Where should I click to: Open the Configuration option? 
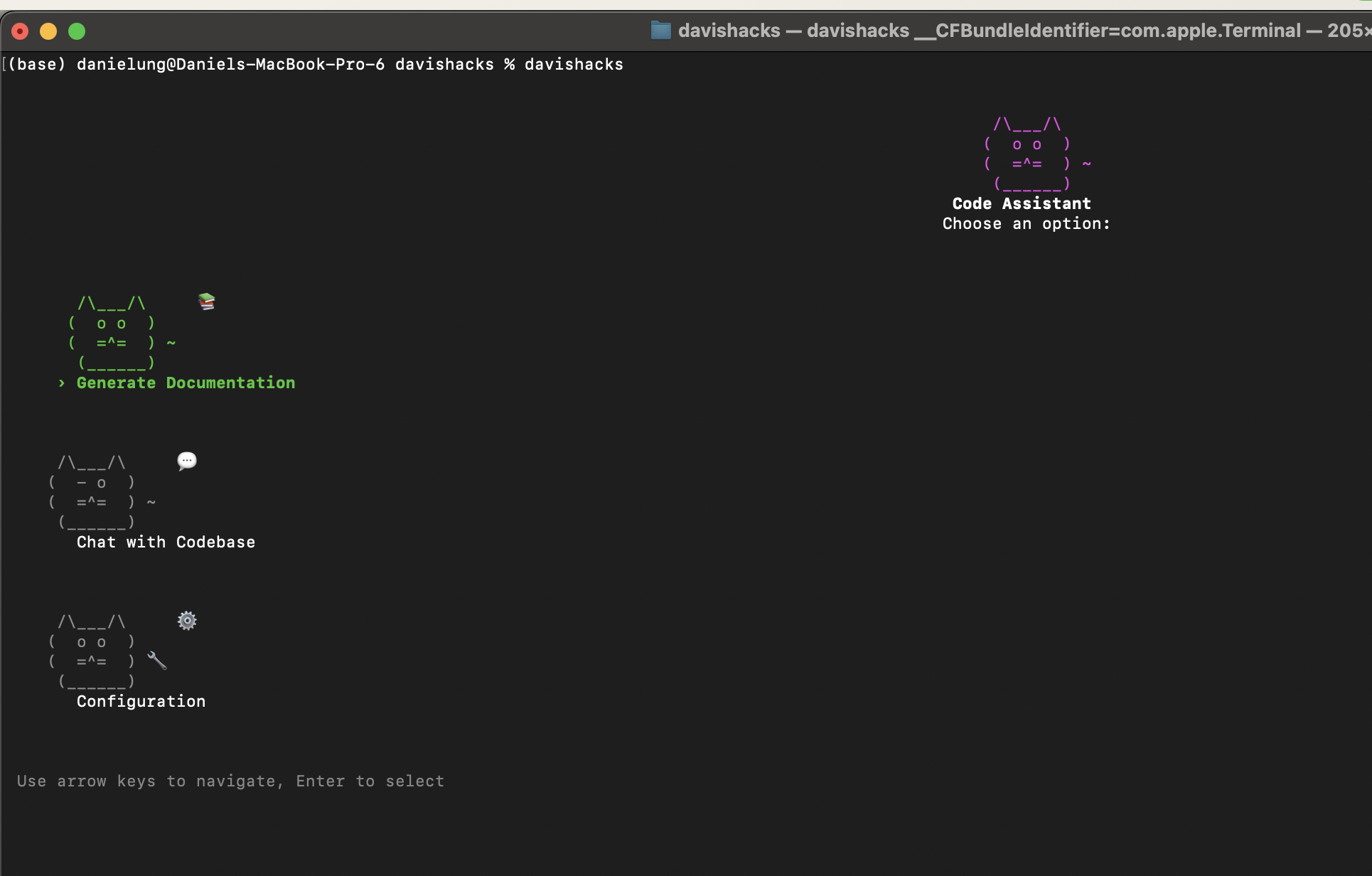[141, 701]
